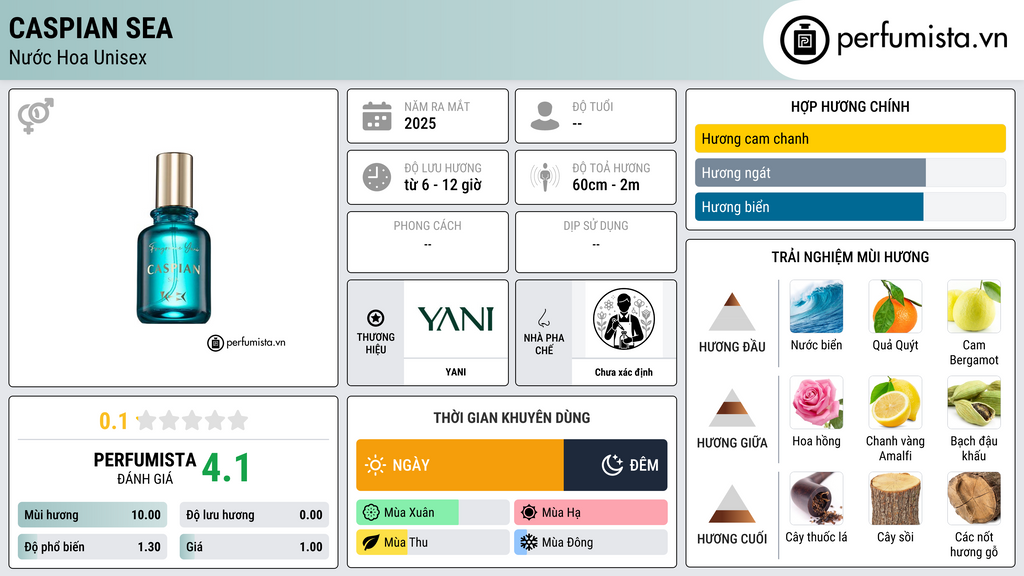Click the flower icon for Mùa Xuân
The width and height of the screenshot is (1024, 576).
point(371,513)
